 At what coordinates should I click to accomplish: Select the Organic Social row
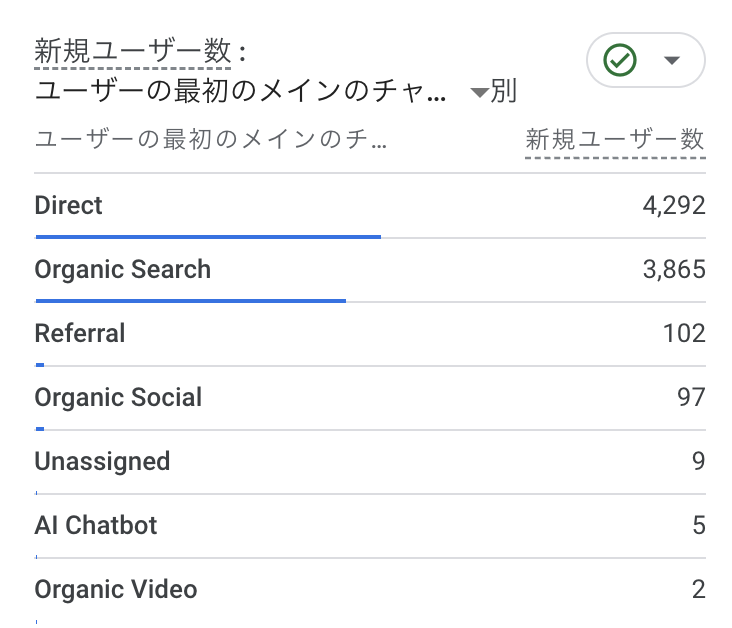[118, 397]
